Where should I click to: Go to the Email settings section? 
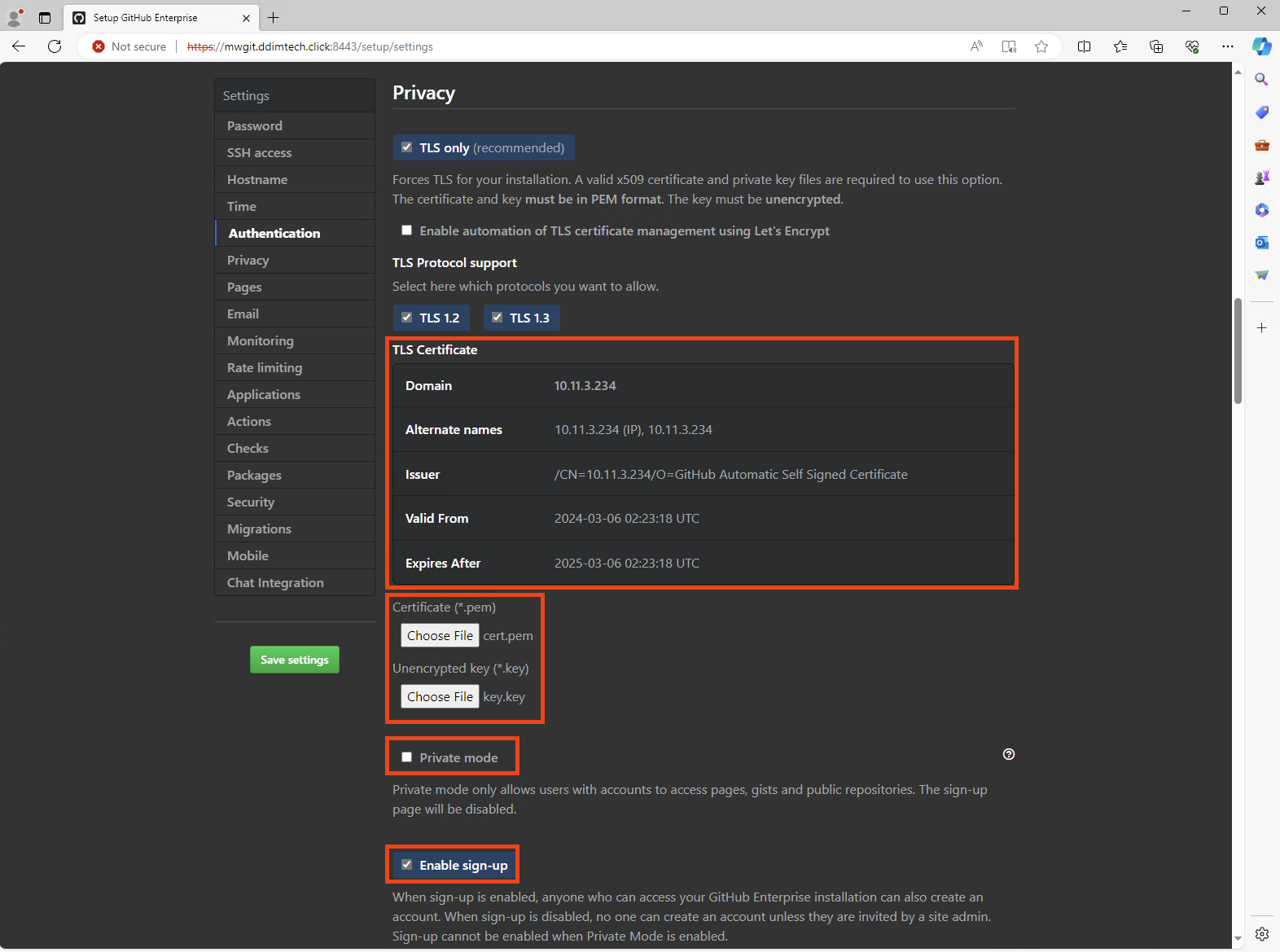295,314
